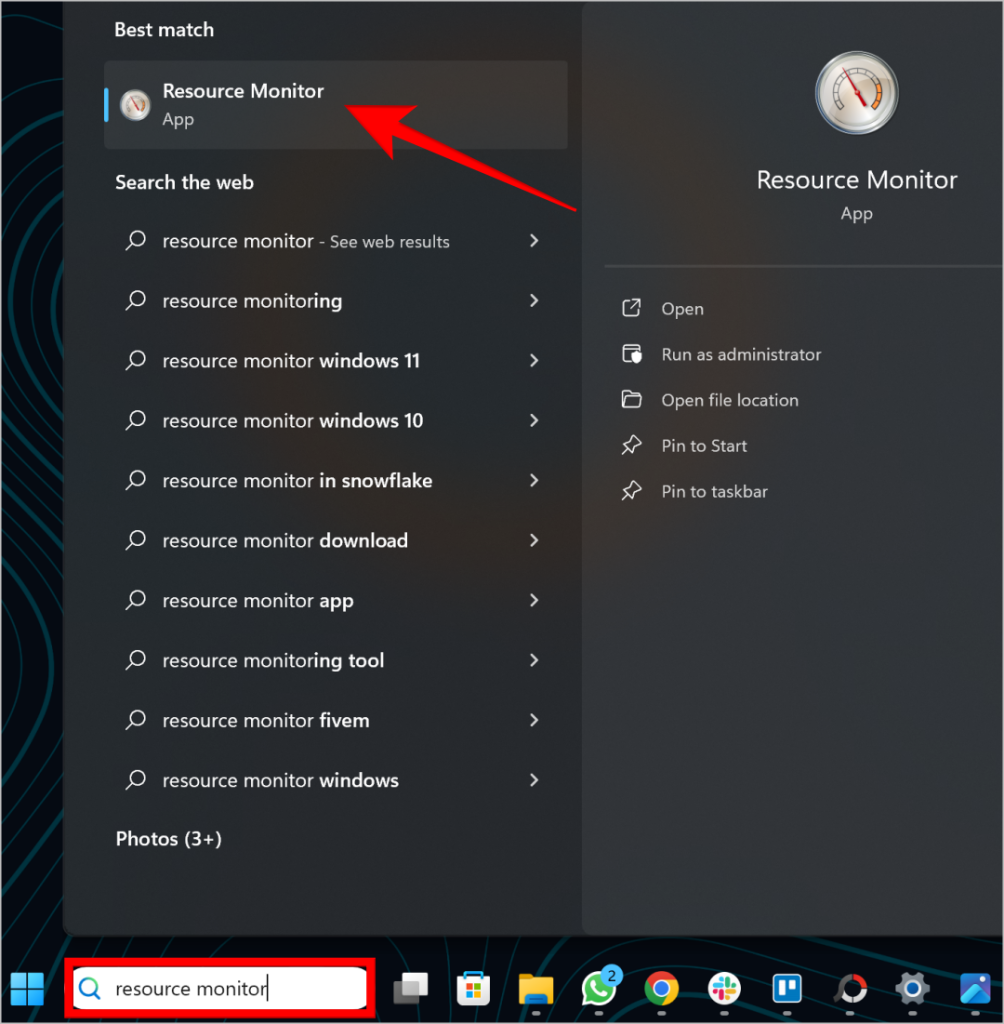
Task: Open Trello from the taskbar
Action: (x=787, y=989)
